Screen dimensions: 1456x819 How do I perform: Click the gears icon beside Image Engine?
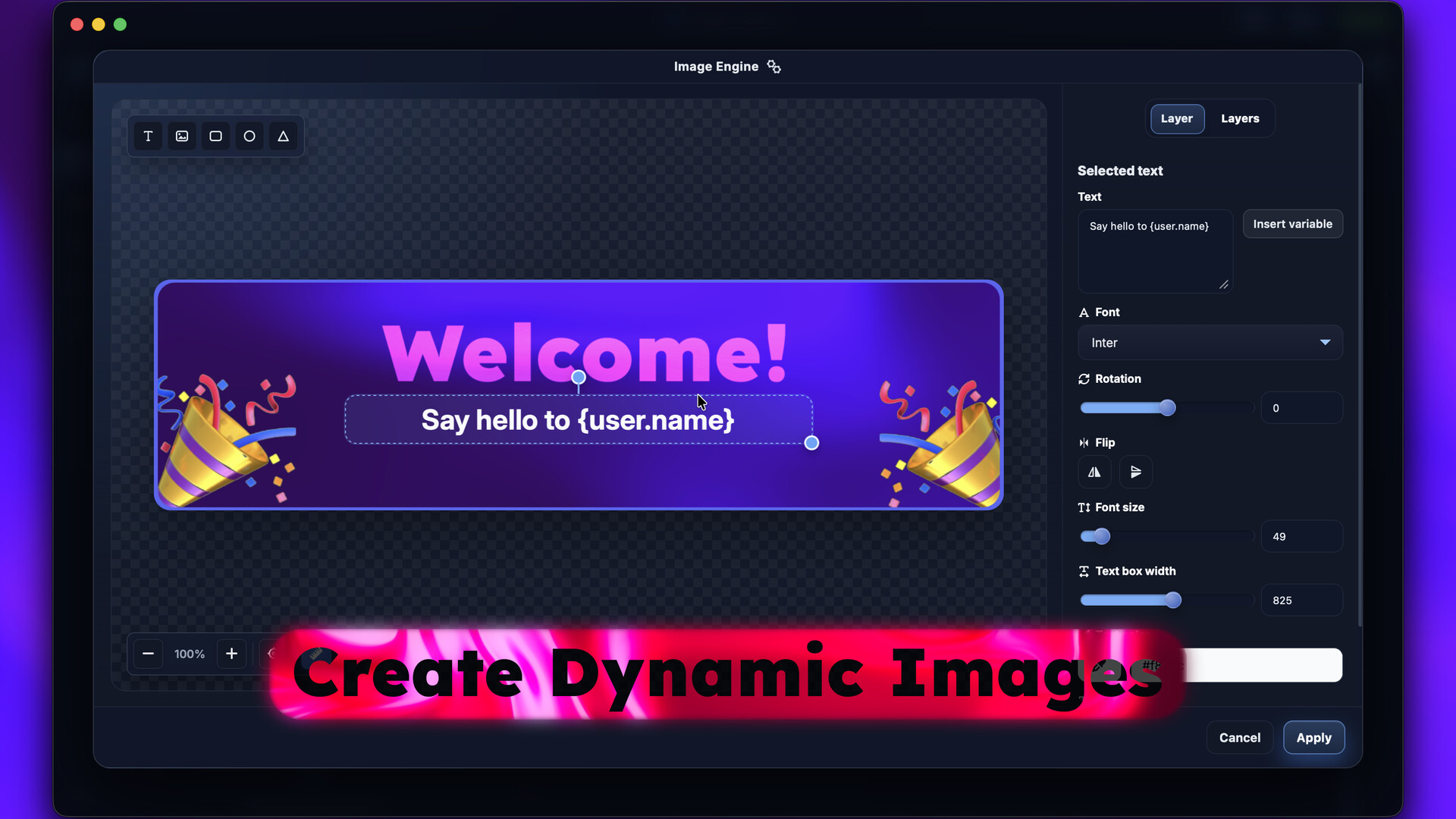[x=773, y=67]
